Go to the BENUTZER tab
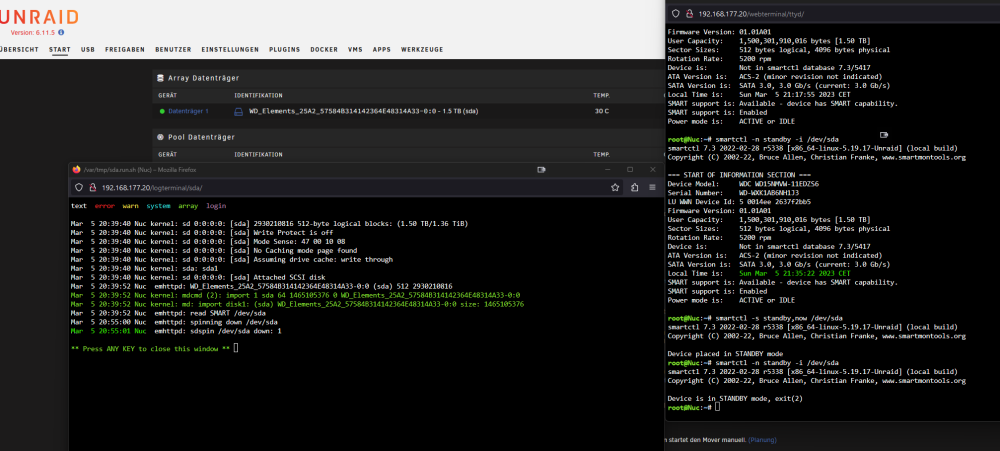 point(173,49)
